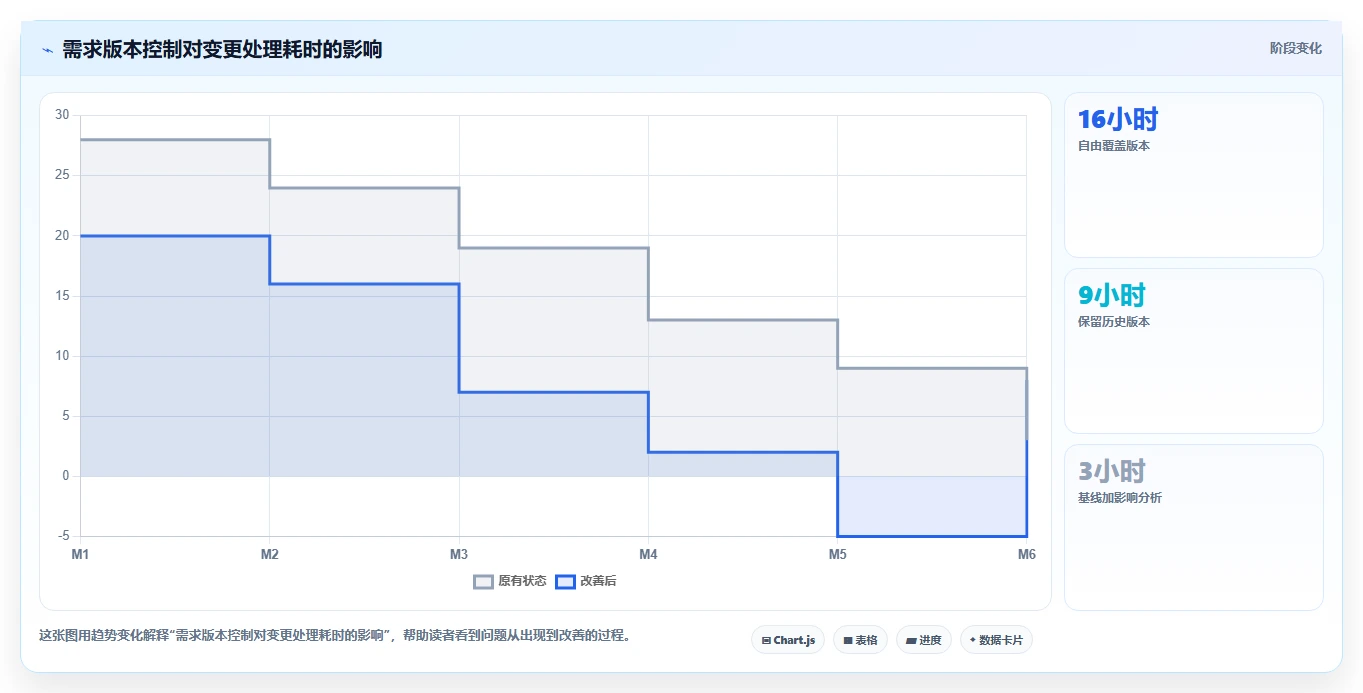Open the 9小时 保留历史版本 card
The image size is (1363, 693).
click(1194, 351)
